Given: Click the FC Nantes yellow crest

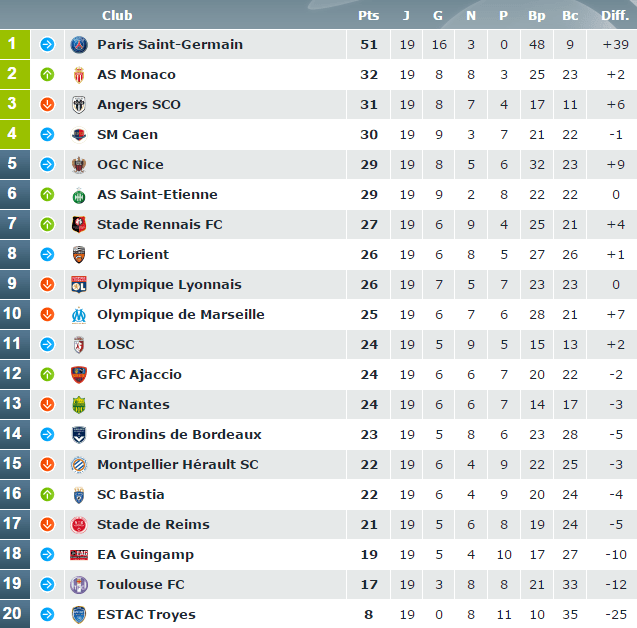Looking at the screenshot, I should click(79, 405).
